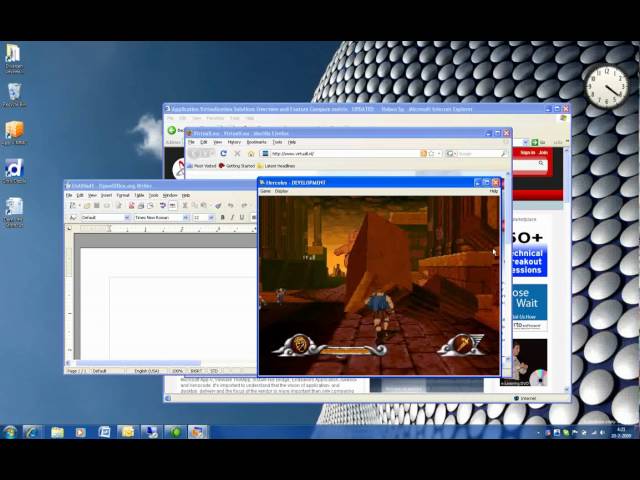Click blue 'd' desktop icon

(x=14, y=171)
